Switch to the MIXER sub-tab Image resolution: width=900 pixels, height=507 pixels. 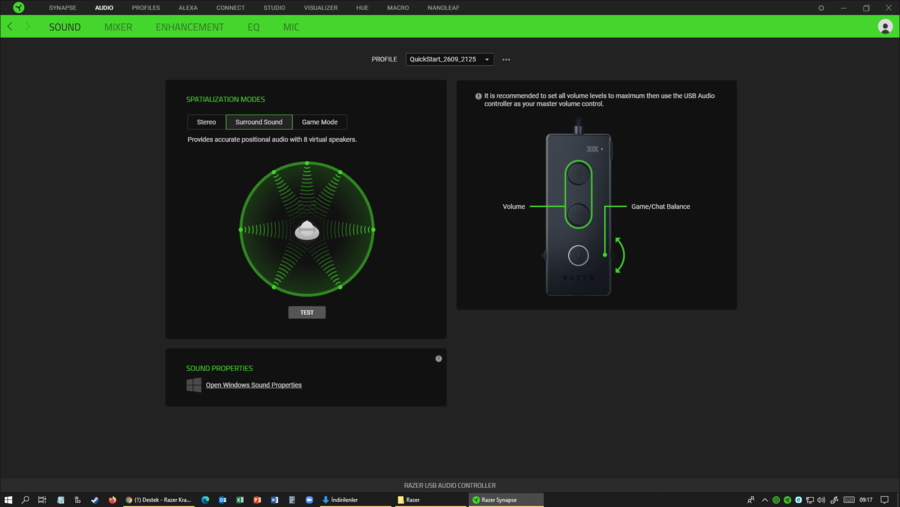[x=118, y=27]
